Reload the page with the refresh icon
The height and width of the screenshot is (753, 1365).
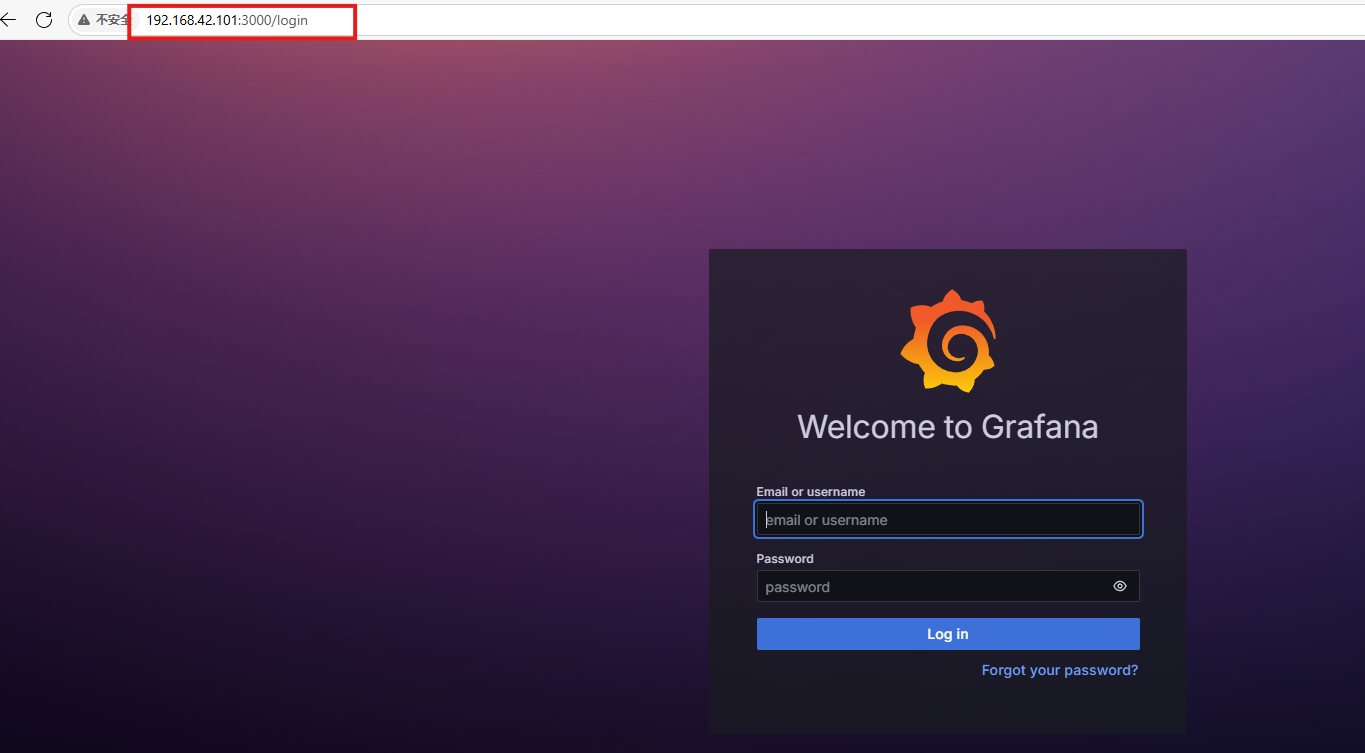click(44, 19)
